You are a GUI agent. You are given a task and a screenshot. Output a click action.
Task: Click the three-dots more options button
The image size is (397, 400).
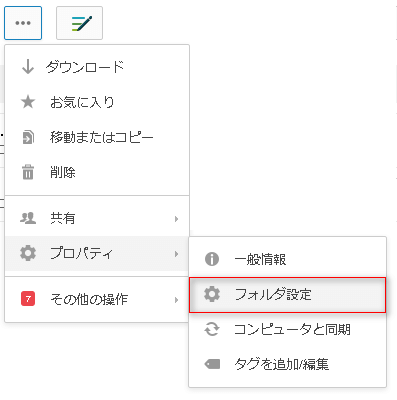point(23,23)
